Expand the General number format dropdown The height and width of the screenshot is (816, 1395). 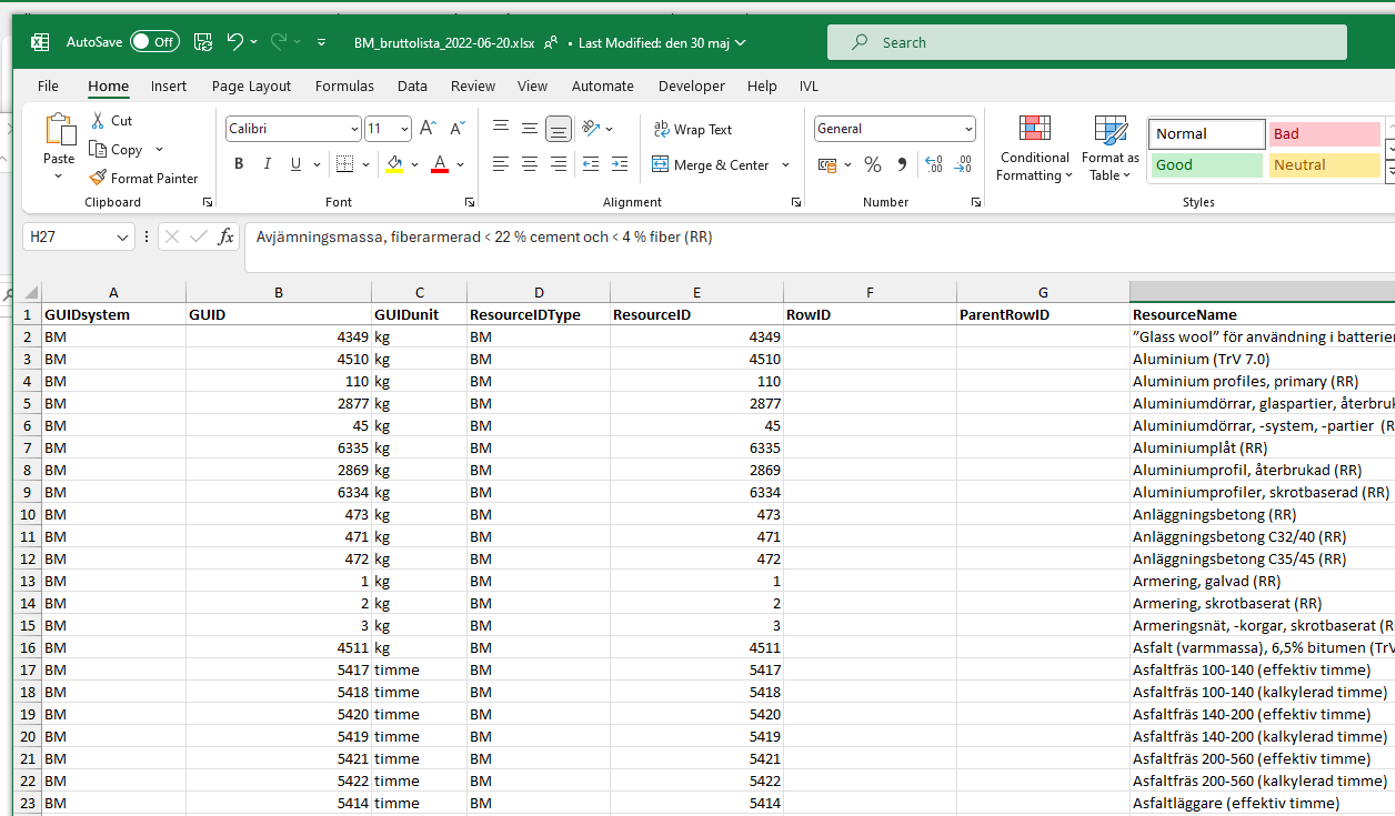968,129
